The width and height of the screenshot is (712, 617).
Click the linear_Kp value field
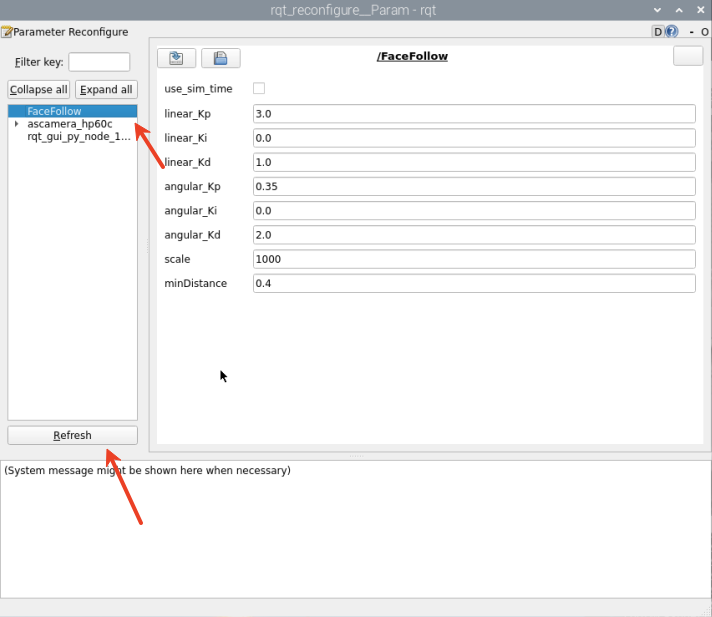pos(474,114)
